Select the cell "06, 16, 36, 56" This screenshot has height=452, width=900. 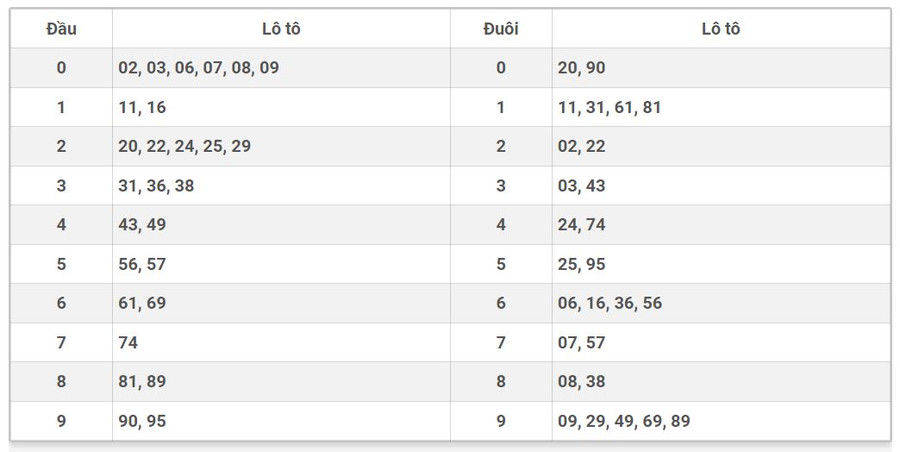pos(609,303)
